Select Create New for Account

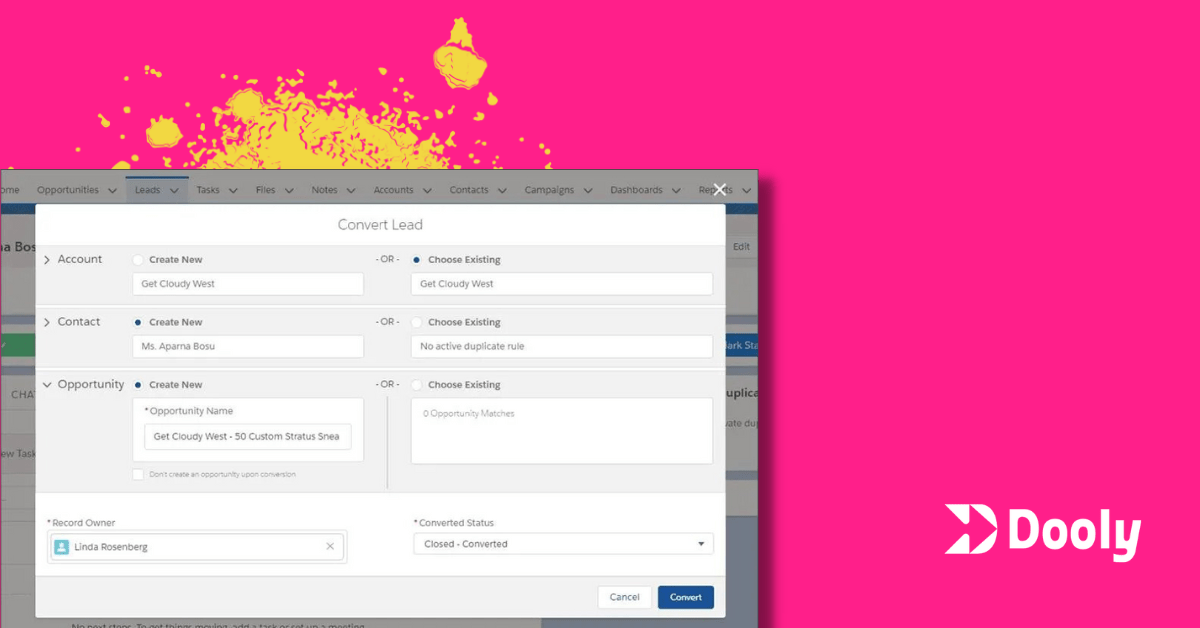point(136,259)
